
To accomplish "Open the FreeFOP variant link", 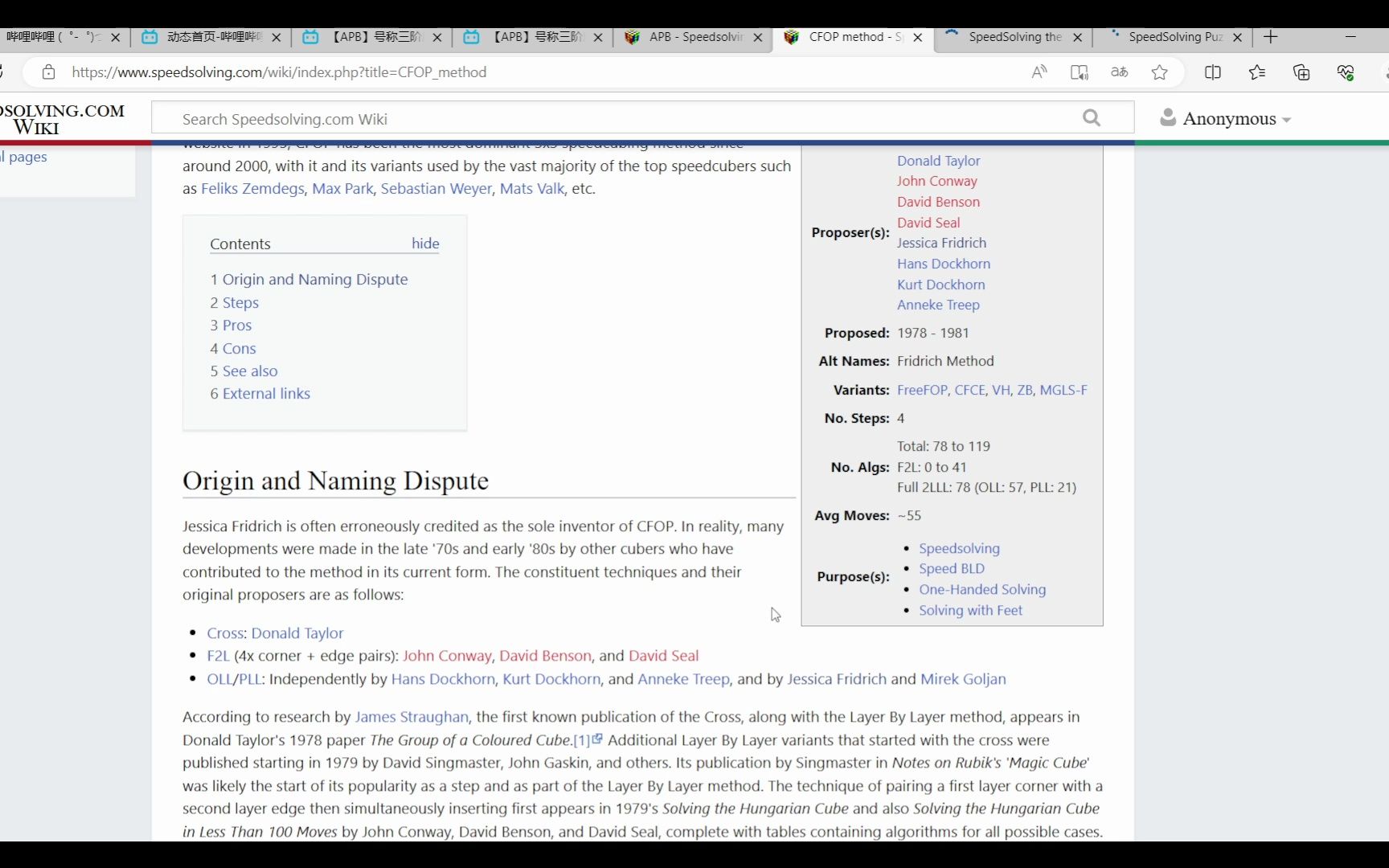I will coord(922,390).
